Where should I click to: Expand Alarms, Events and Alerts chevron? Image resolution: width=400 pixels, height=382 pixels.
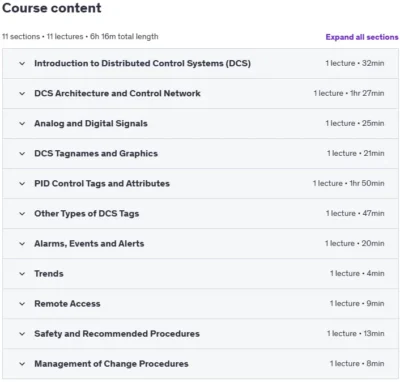tap(22, 244)
